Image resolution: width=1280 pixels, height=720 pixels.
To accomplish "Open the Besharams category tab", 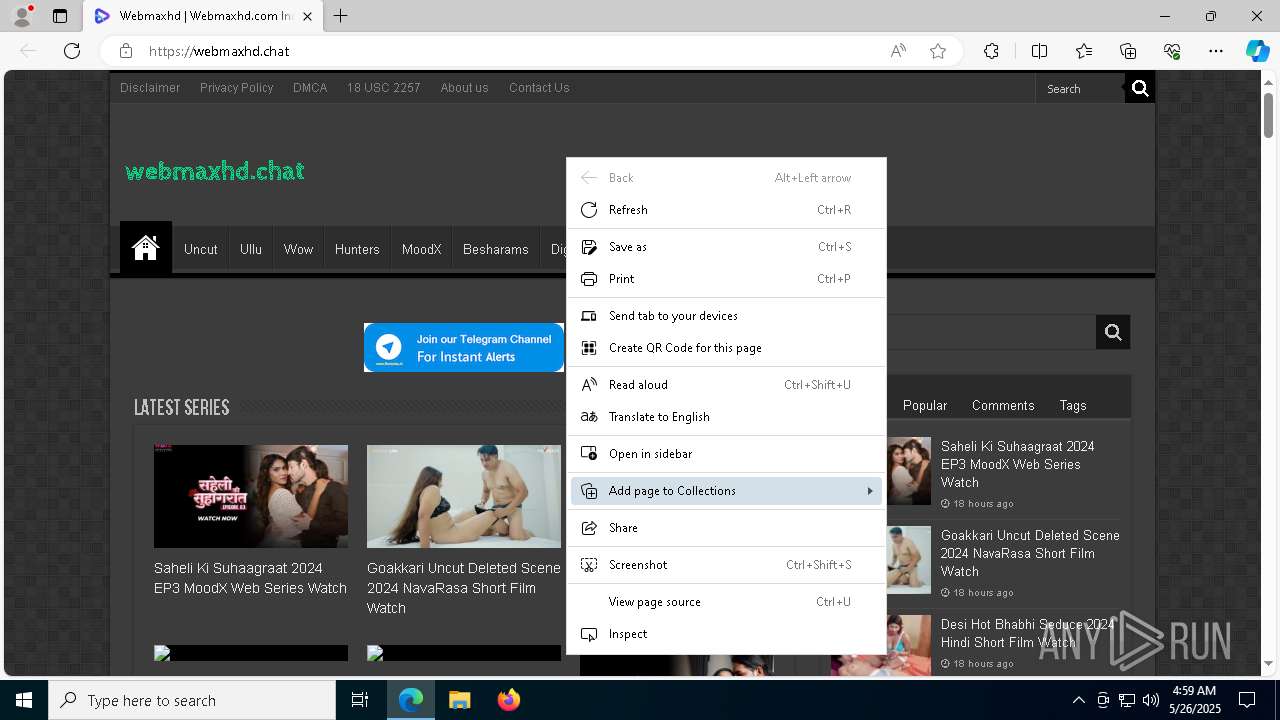I will click(x=495, y=249).
